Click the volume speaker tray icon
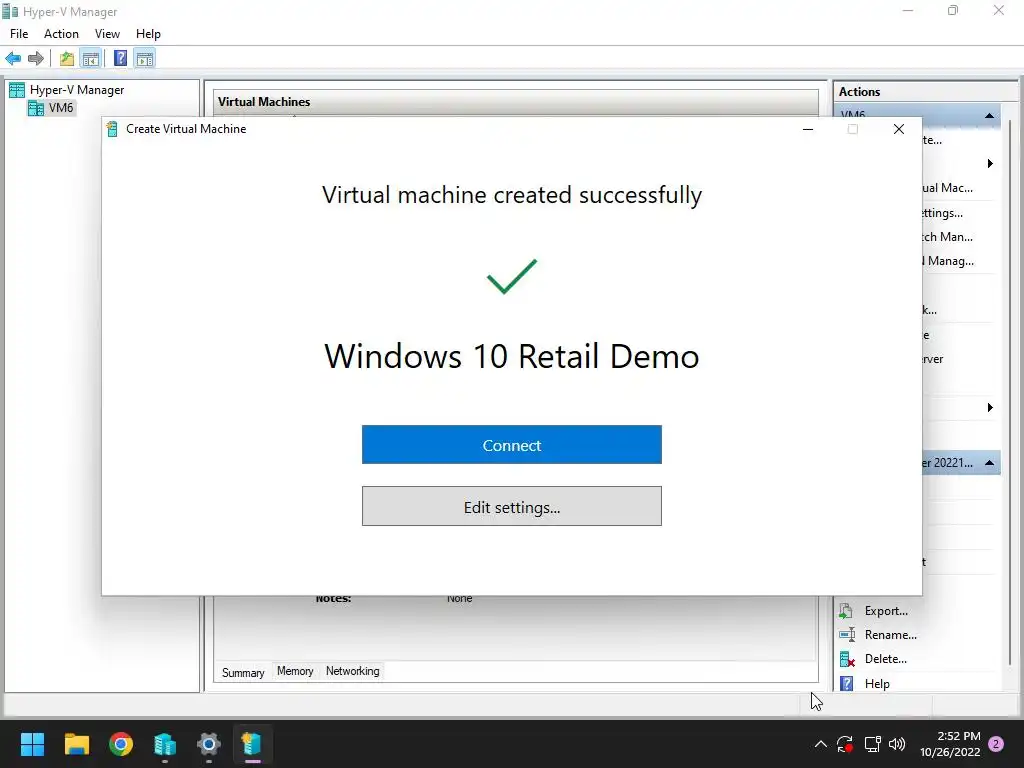This screenshot has height=768, width=1024. pos(897,744)
